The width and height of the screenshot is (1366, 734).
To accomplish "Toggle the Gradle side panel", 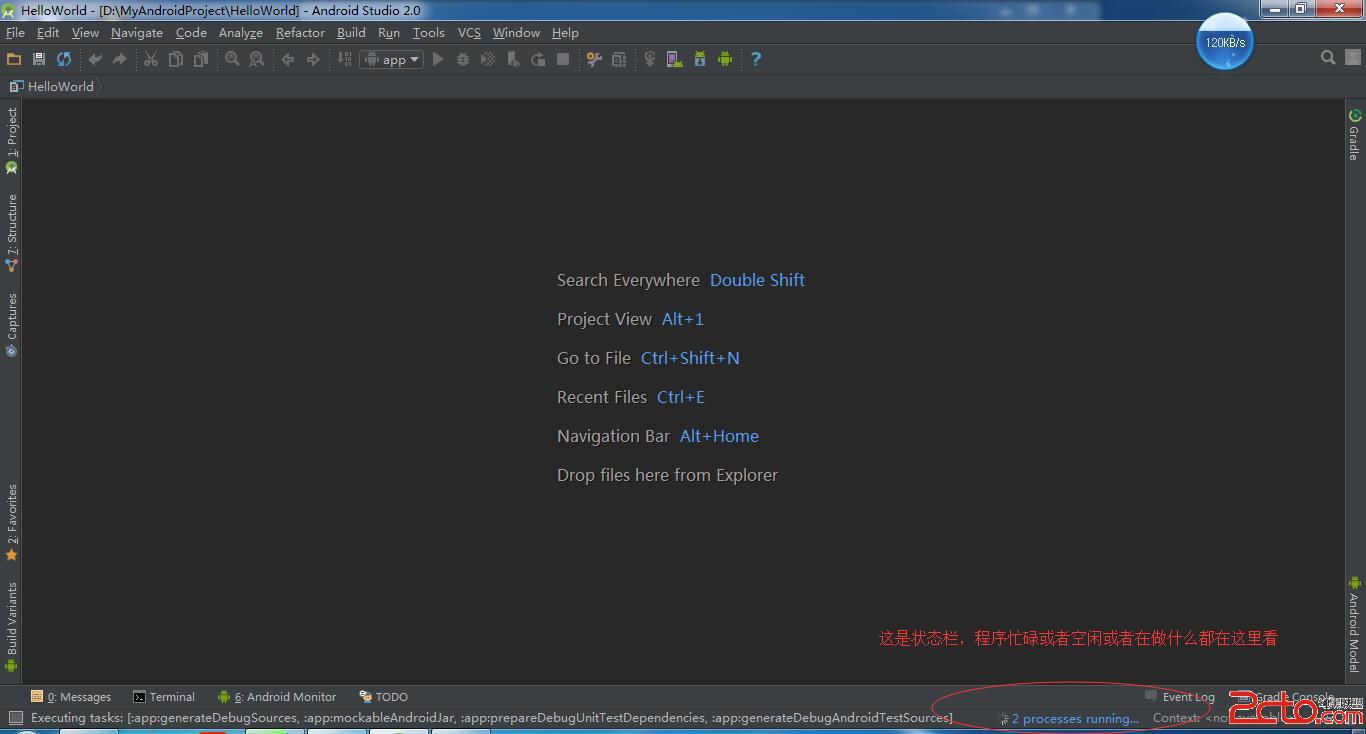I will click(1354, 135).
